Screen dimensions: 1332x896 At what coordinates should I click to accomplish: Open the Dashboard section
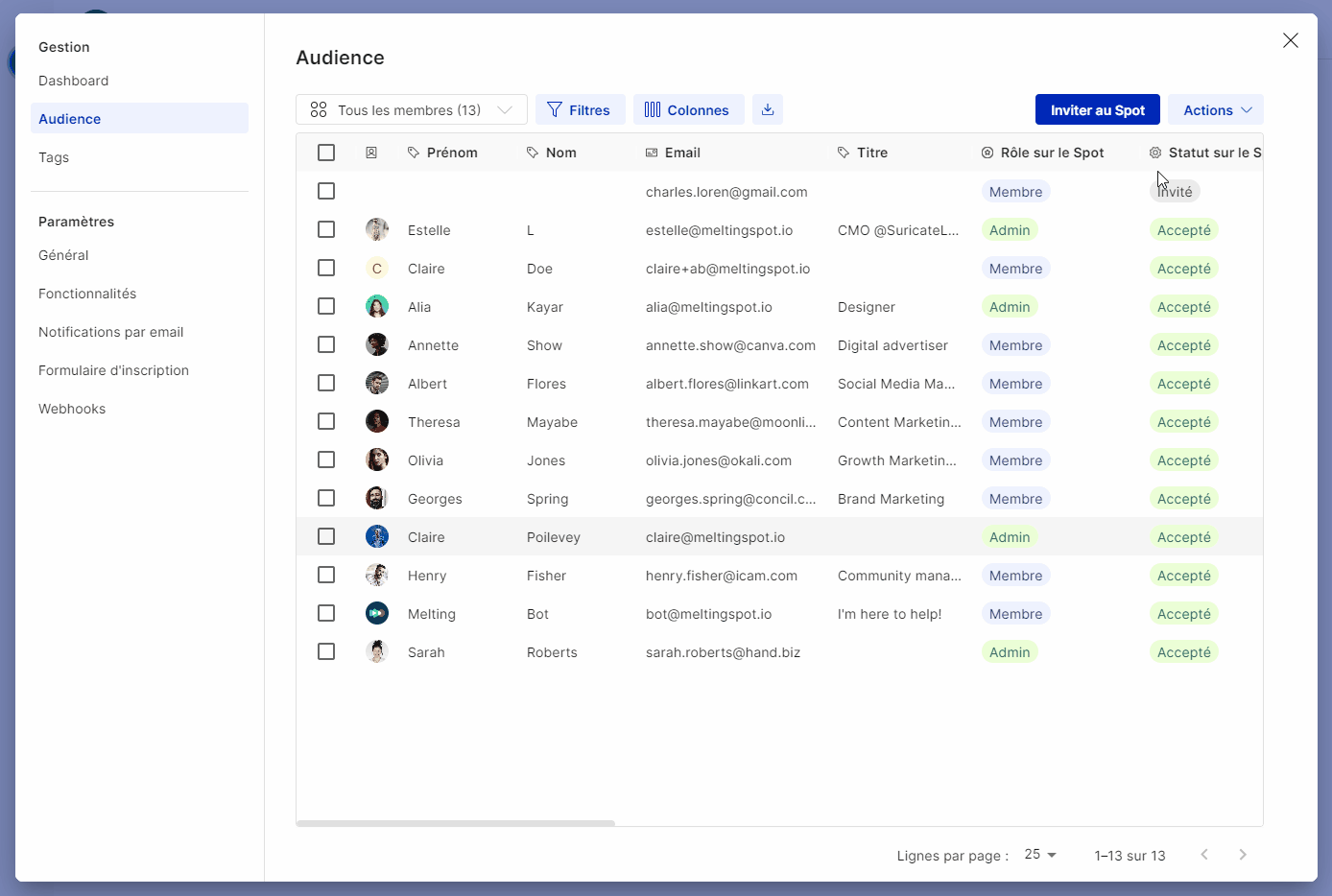[73, 81]
